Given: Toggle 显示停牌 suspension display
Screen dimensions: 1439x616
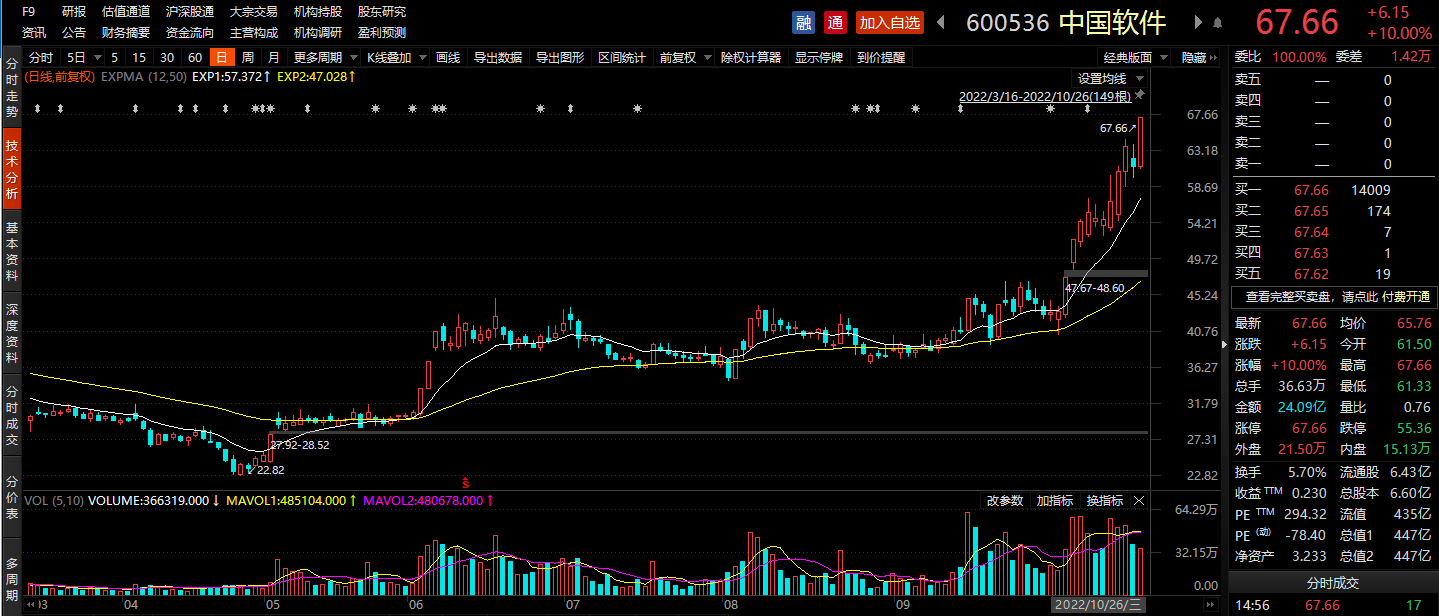Looking at the screenshot, I should coord(819,58).
